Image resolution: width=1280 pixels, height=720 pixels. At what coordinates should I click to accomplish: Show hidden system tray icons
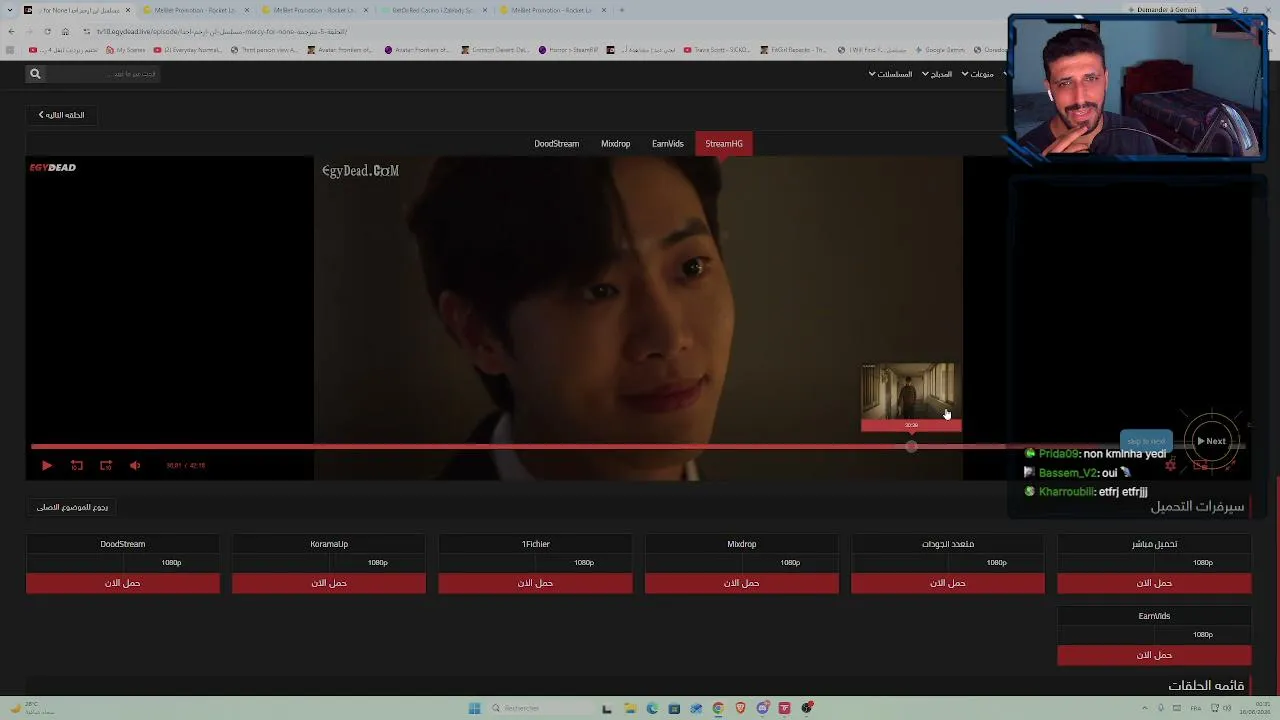click(x=1145, y=708)
